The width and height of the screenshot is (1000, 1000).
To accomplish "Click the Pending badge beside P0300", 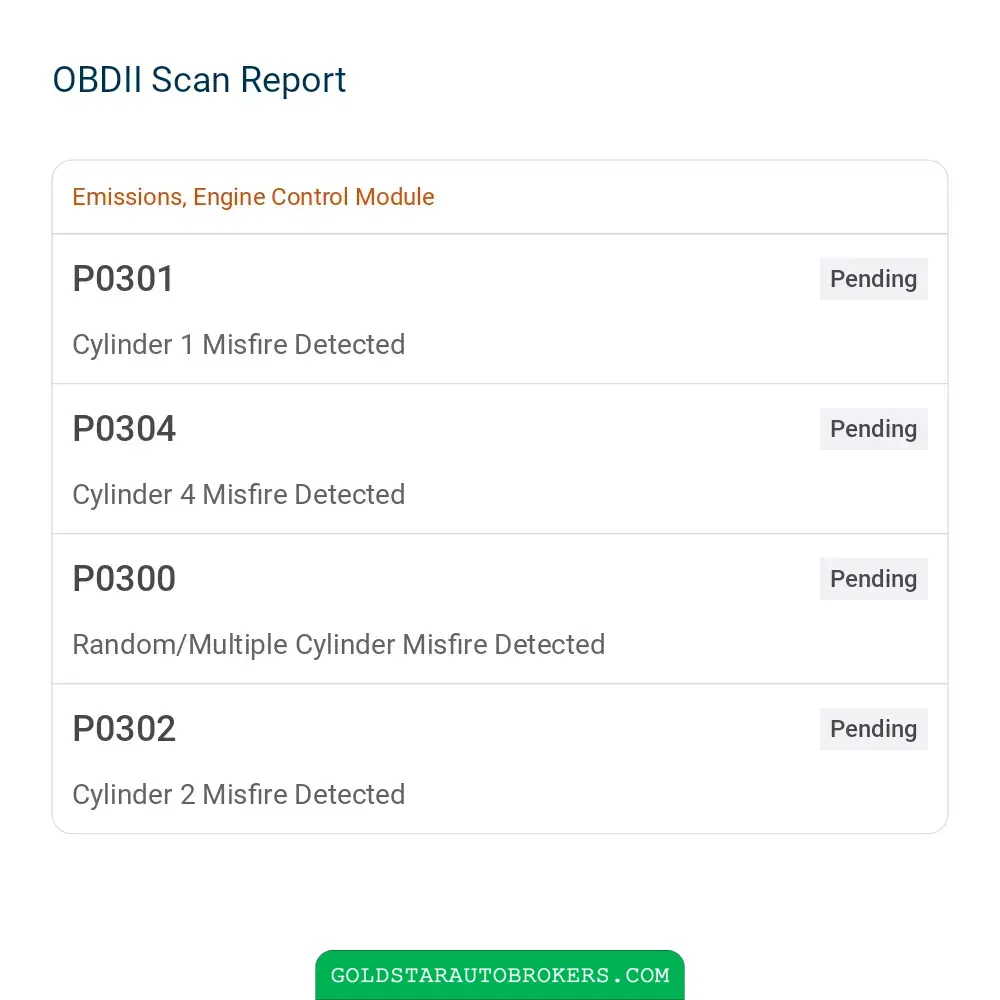I will coord(873,578).
